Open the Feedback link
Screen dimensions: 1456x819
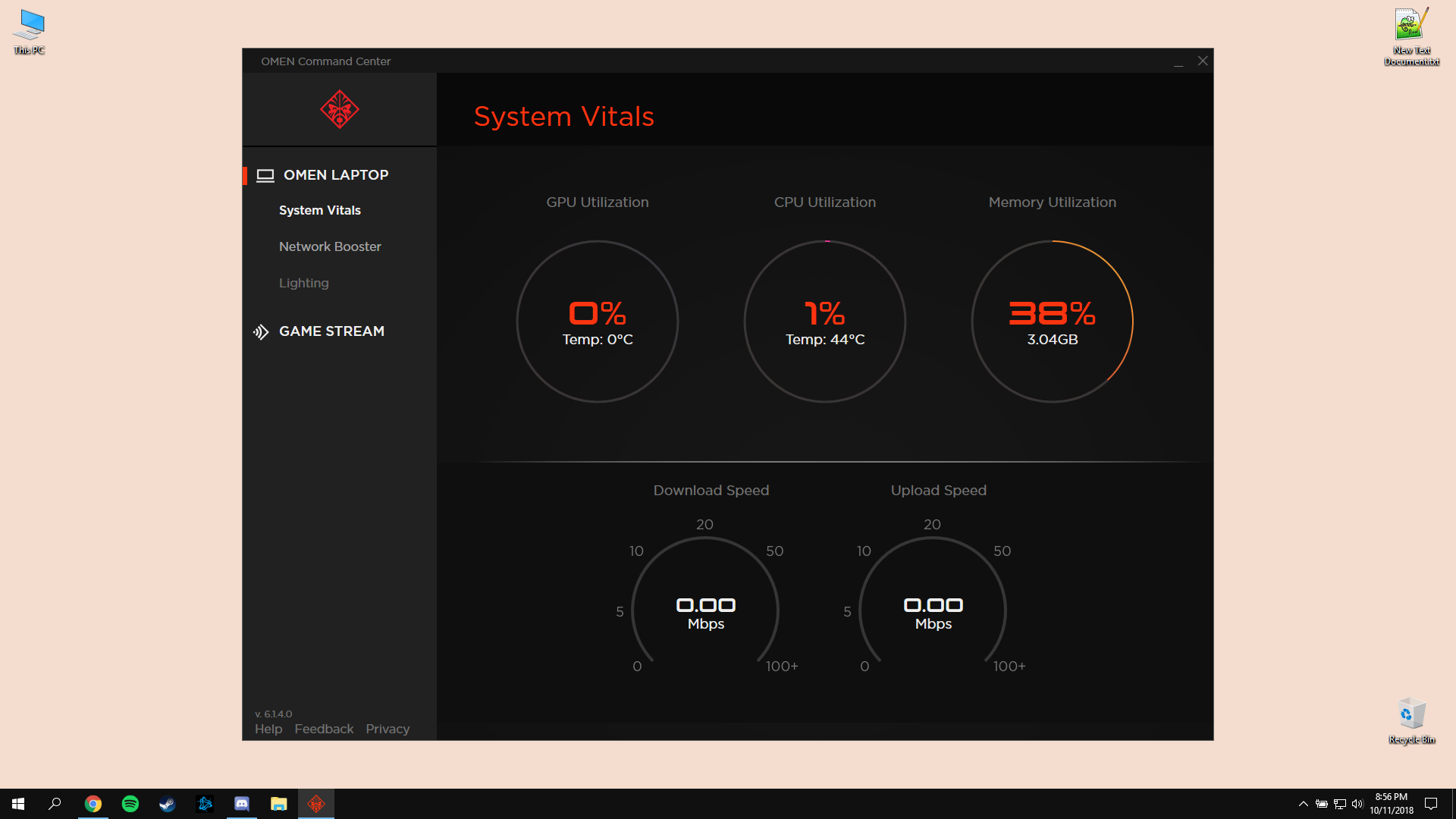(324, 729)
